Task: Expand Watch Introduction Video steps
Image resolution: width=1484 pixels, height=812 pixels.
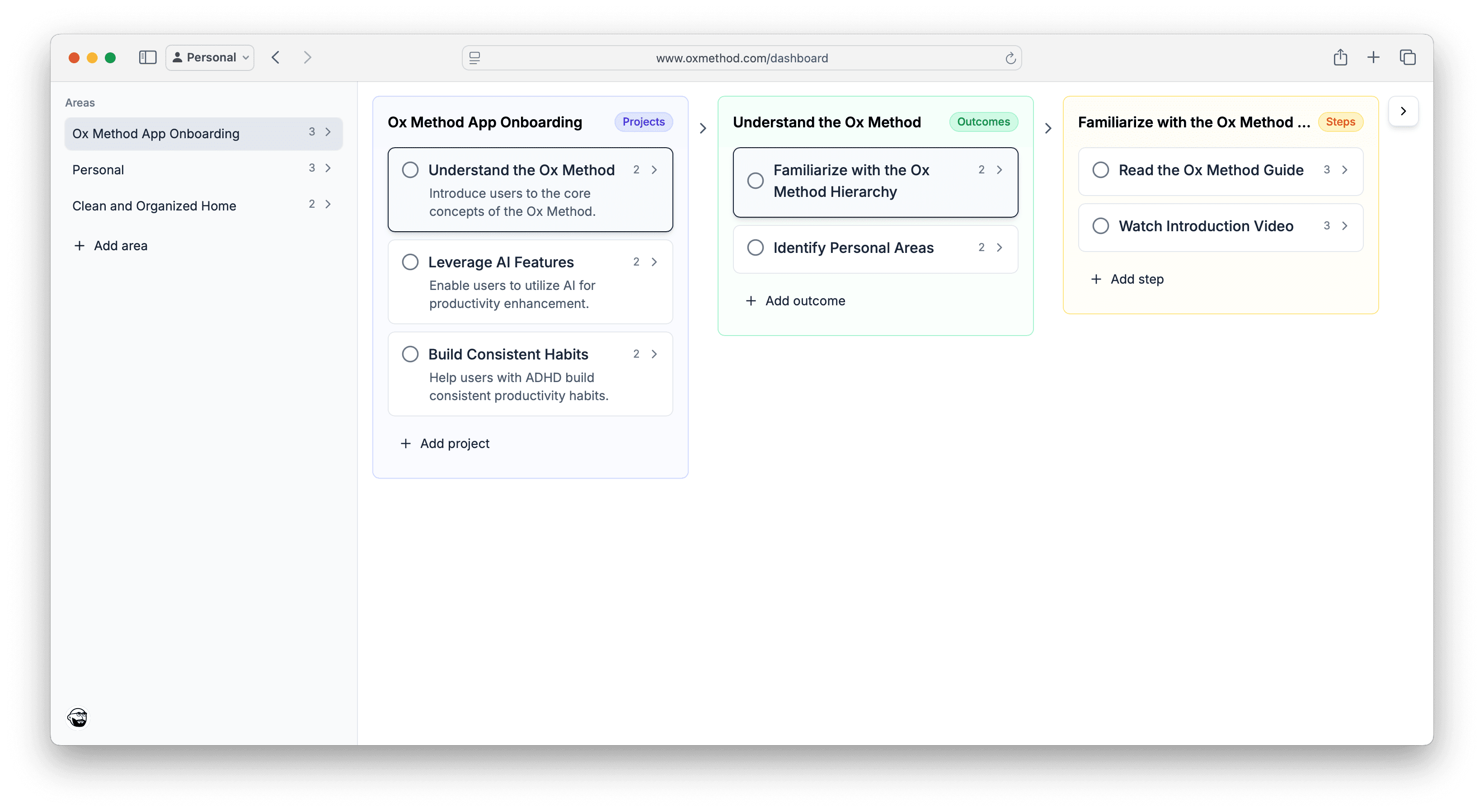Action: point(1345,226)
